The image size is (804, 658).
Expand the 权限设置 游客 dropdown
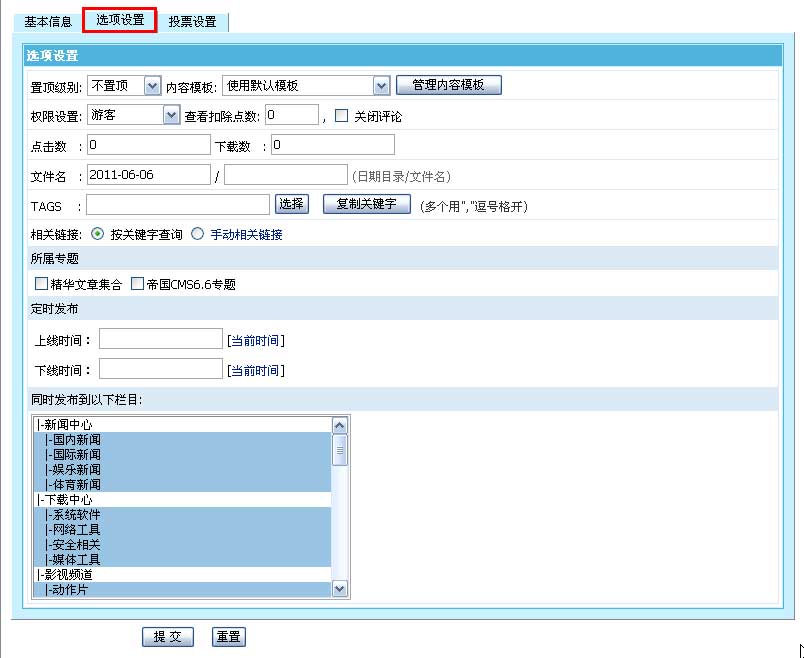click(x=170, y=115)
